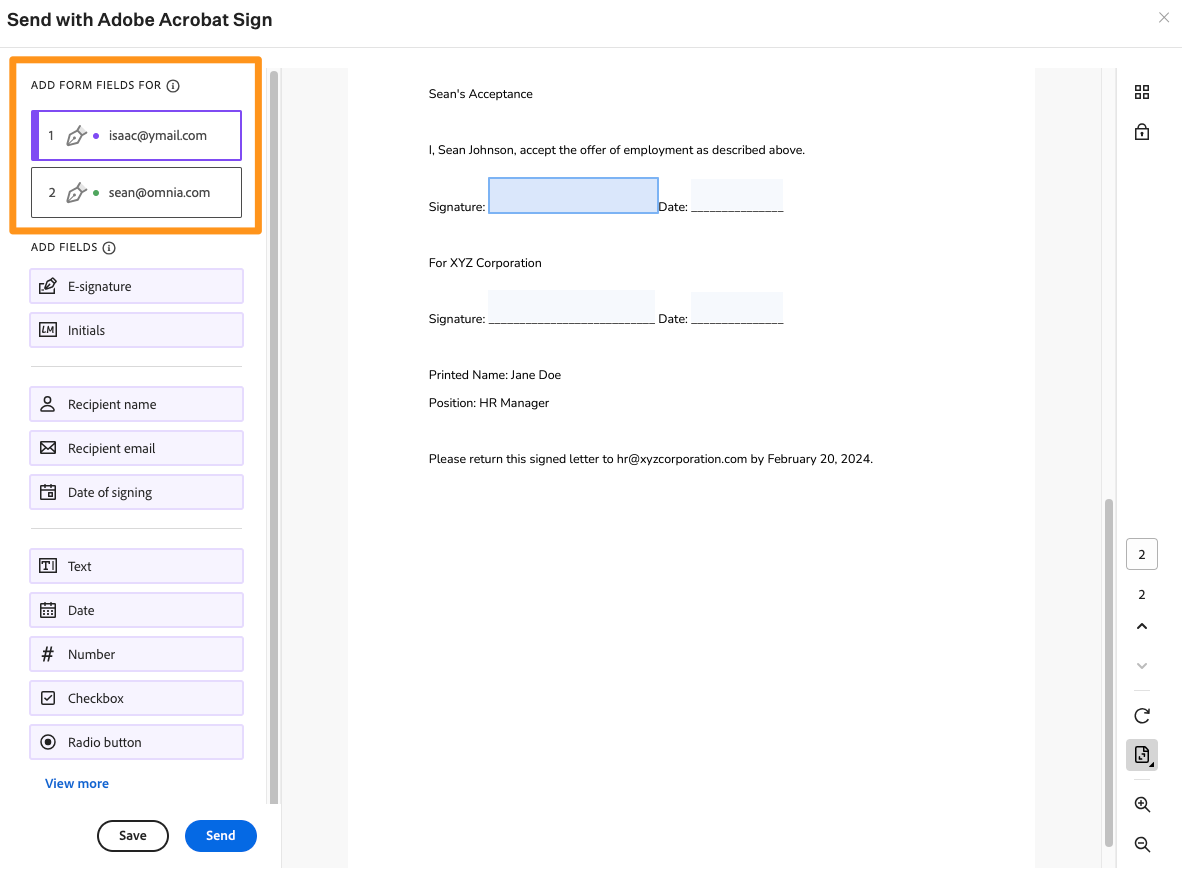This screenshot has height=880, width=1182.
Task: Add a Recipient email field
Action: coord(136,448)
